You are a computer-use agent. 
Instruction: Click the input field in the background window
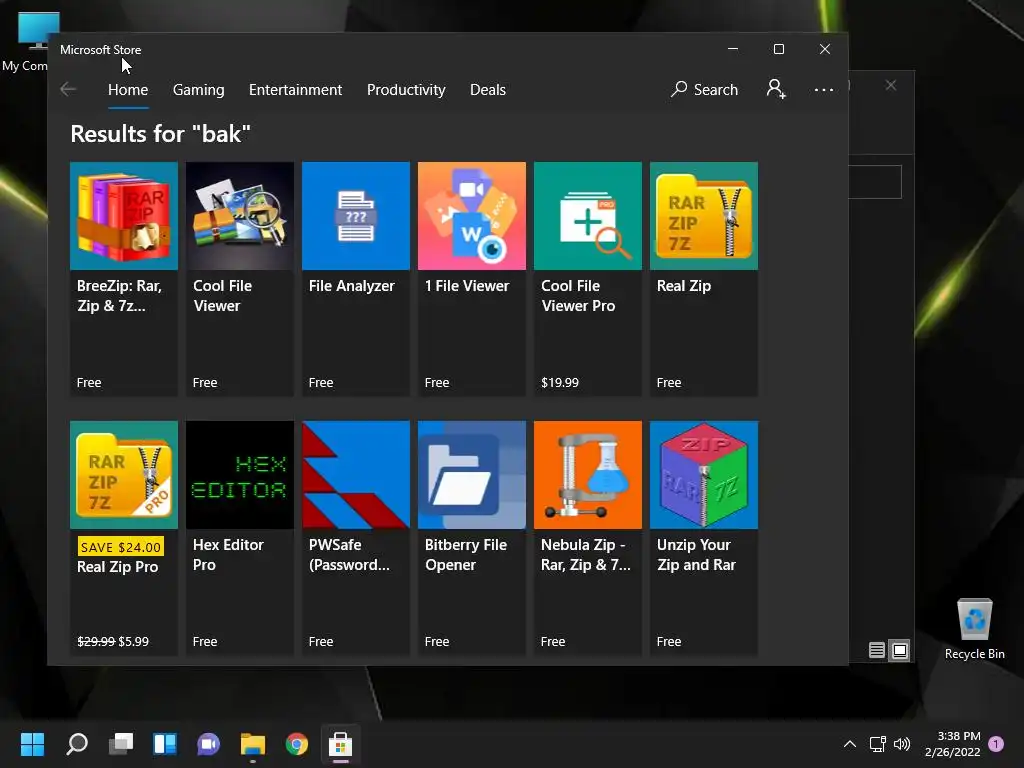coord(875,182)
